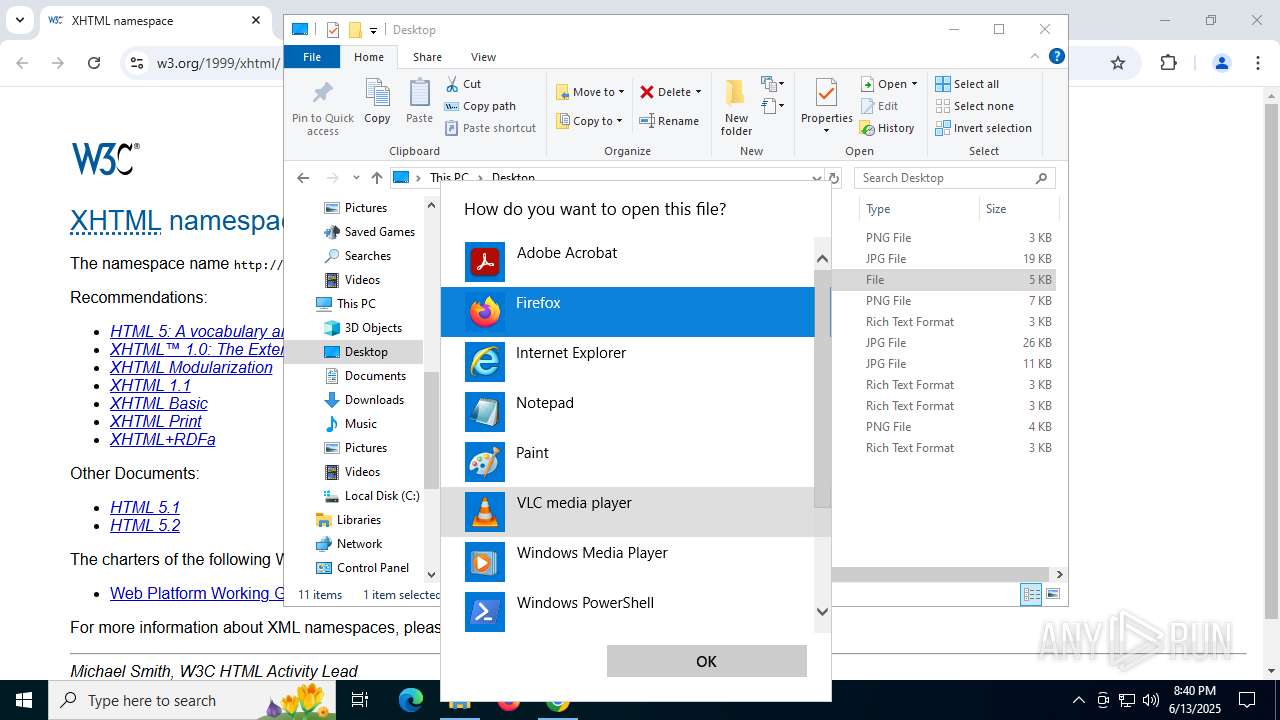Select 3D Objects in navigation pane
Screen dimensions: 1280x720
point(363,328)
